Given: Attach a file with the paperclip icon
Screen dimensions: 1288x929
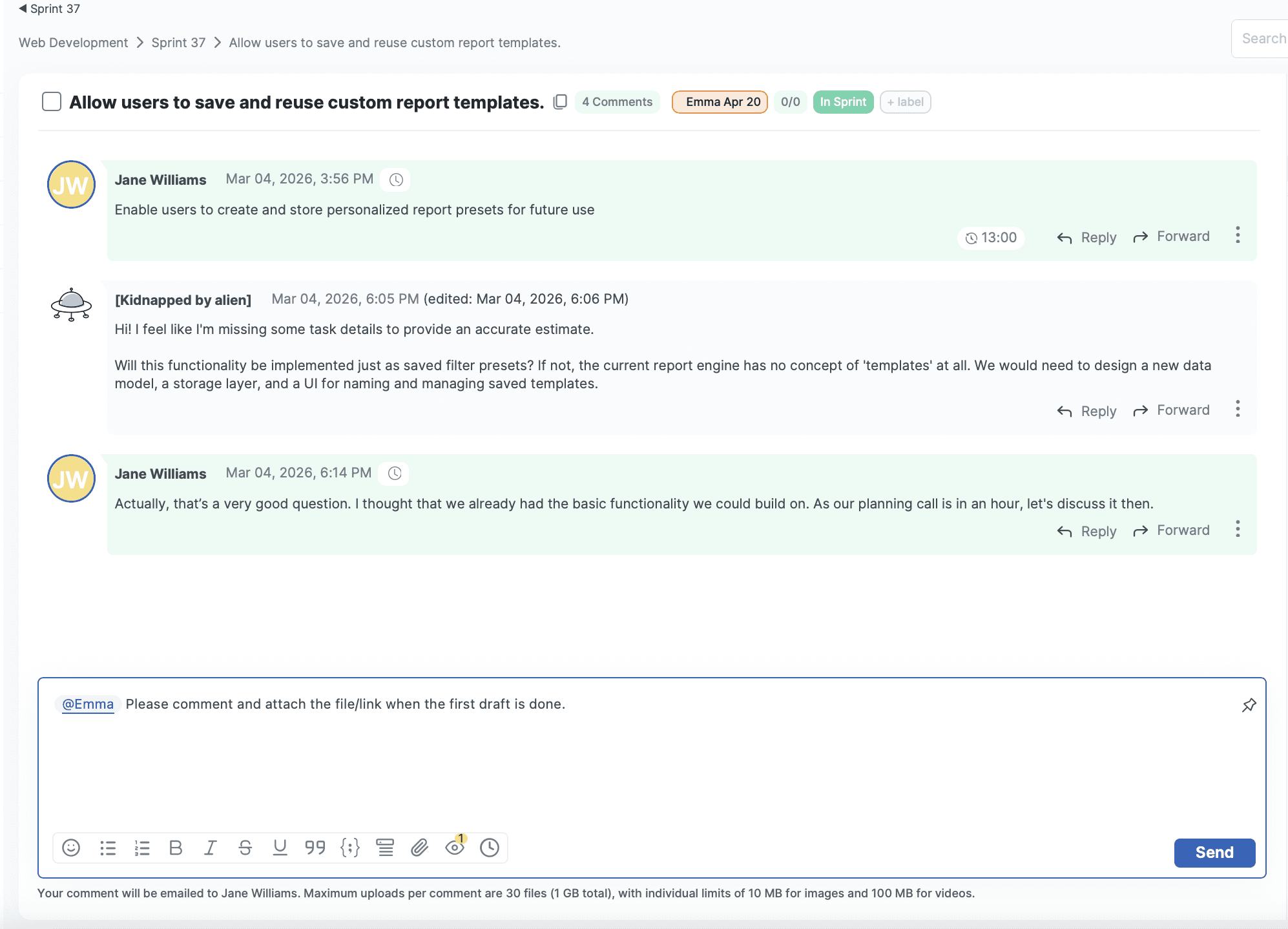Looking at the screenshot, I should (420, 848).
